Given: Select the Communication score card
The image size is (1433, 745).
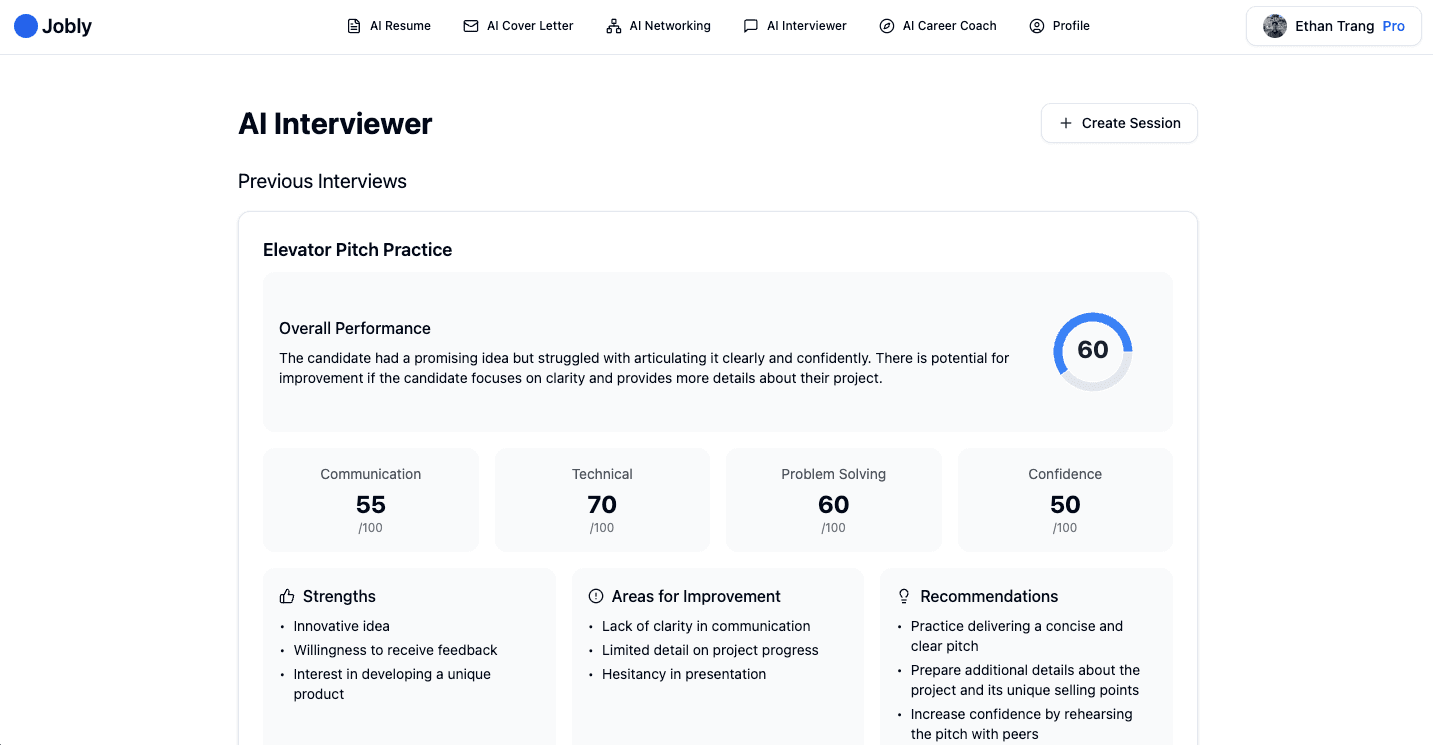Looking at the screenshot, I should pos(370,499).
